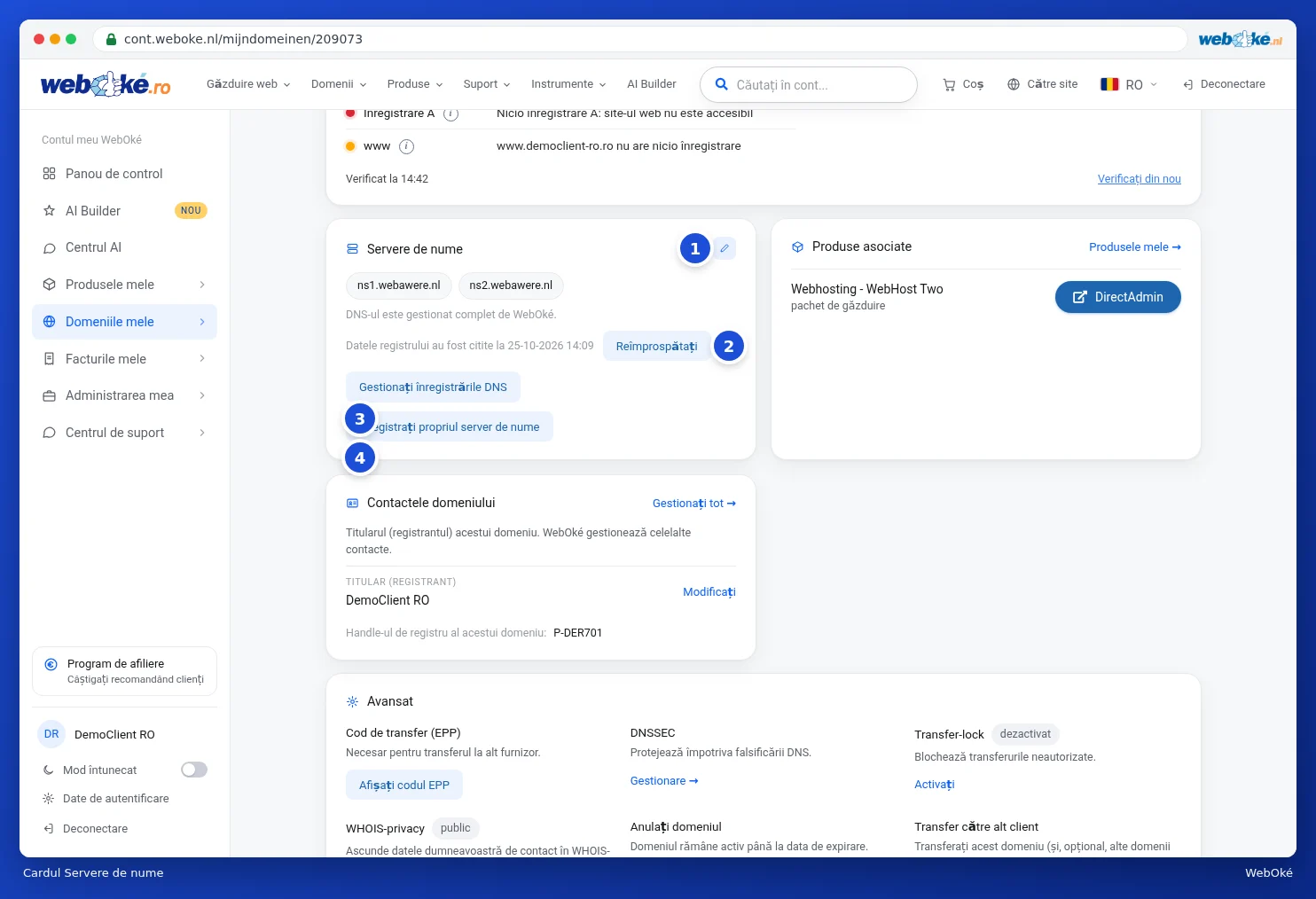Click Gestionare link under DNSSEC
The image size is (1316, 899).
(664, 781)
